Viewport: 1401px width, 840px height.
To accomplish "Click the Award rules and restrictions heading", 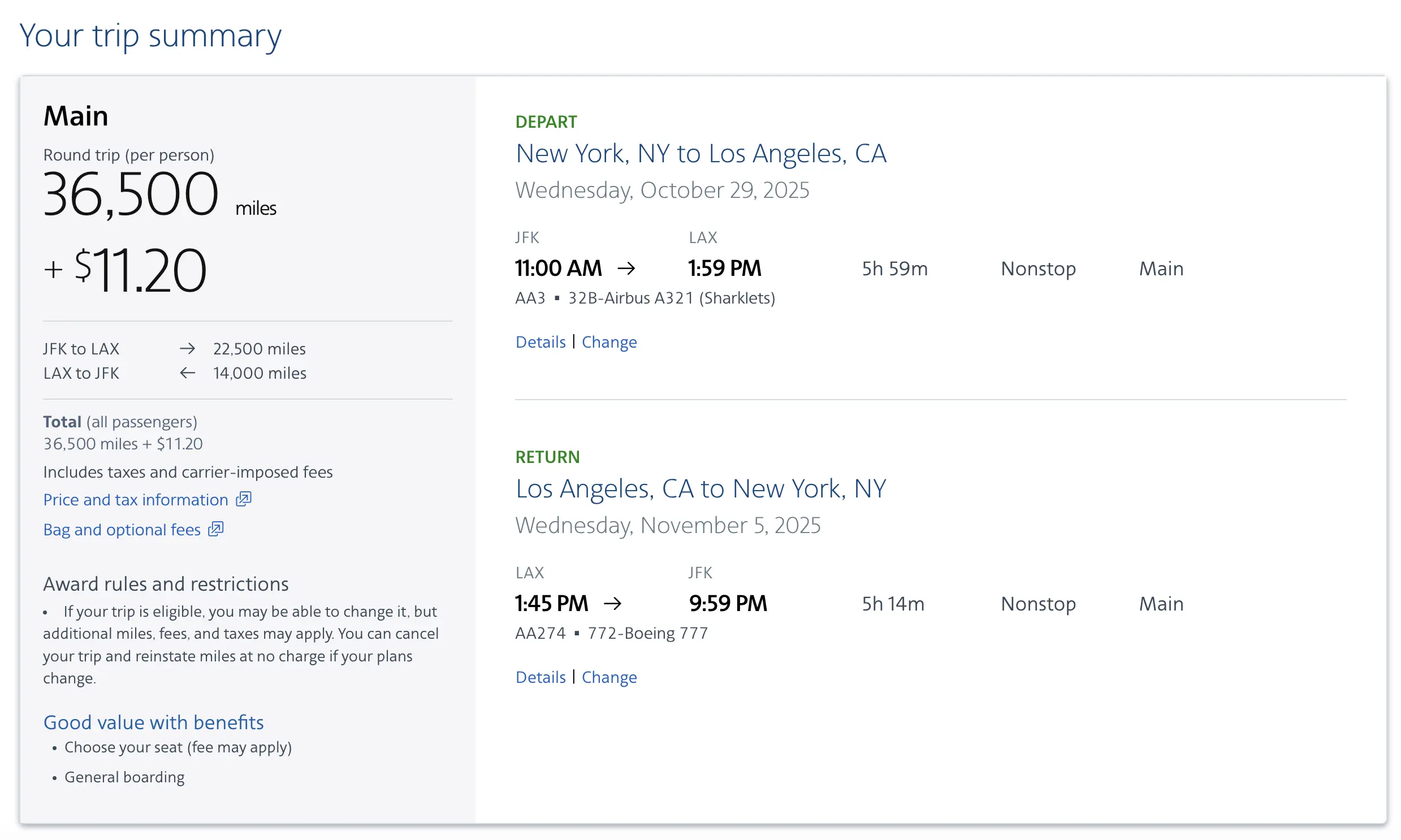I will click(166, 583).
